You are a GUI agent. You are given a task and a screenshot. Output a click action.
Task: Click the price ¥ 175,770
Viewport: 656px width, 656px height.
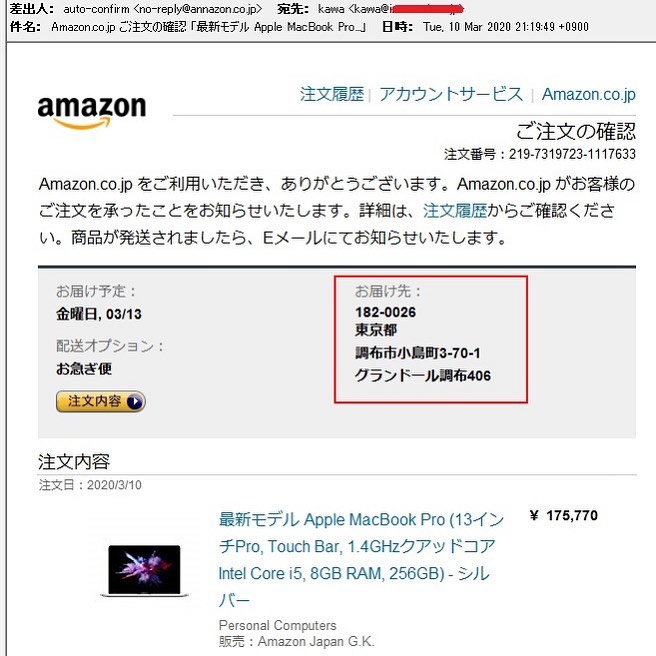(564, 515)
